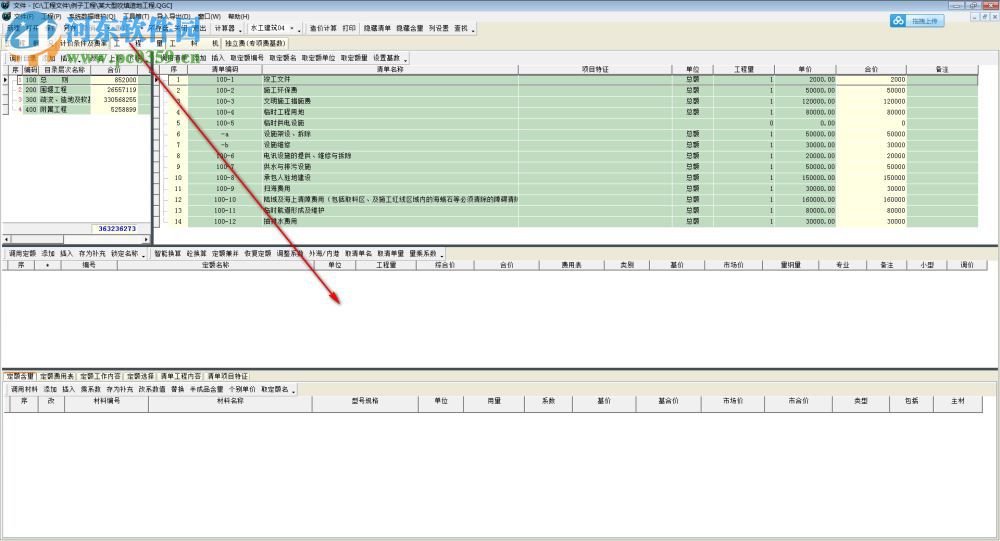Open the 帮助(H) menu

[x=239, y=17]
